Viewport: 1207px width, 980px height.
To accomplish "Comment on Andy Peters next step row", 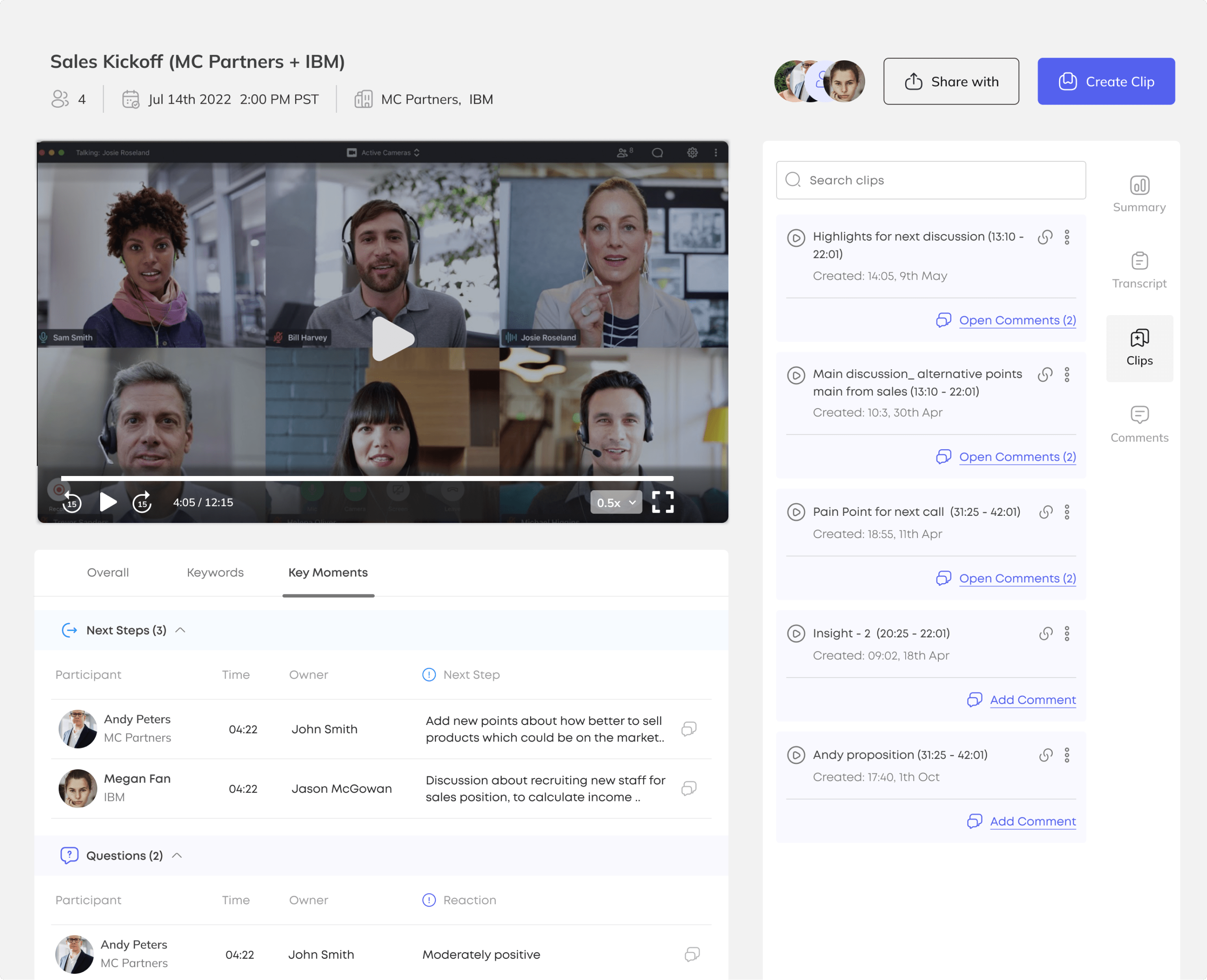I will (689, 729).
